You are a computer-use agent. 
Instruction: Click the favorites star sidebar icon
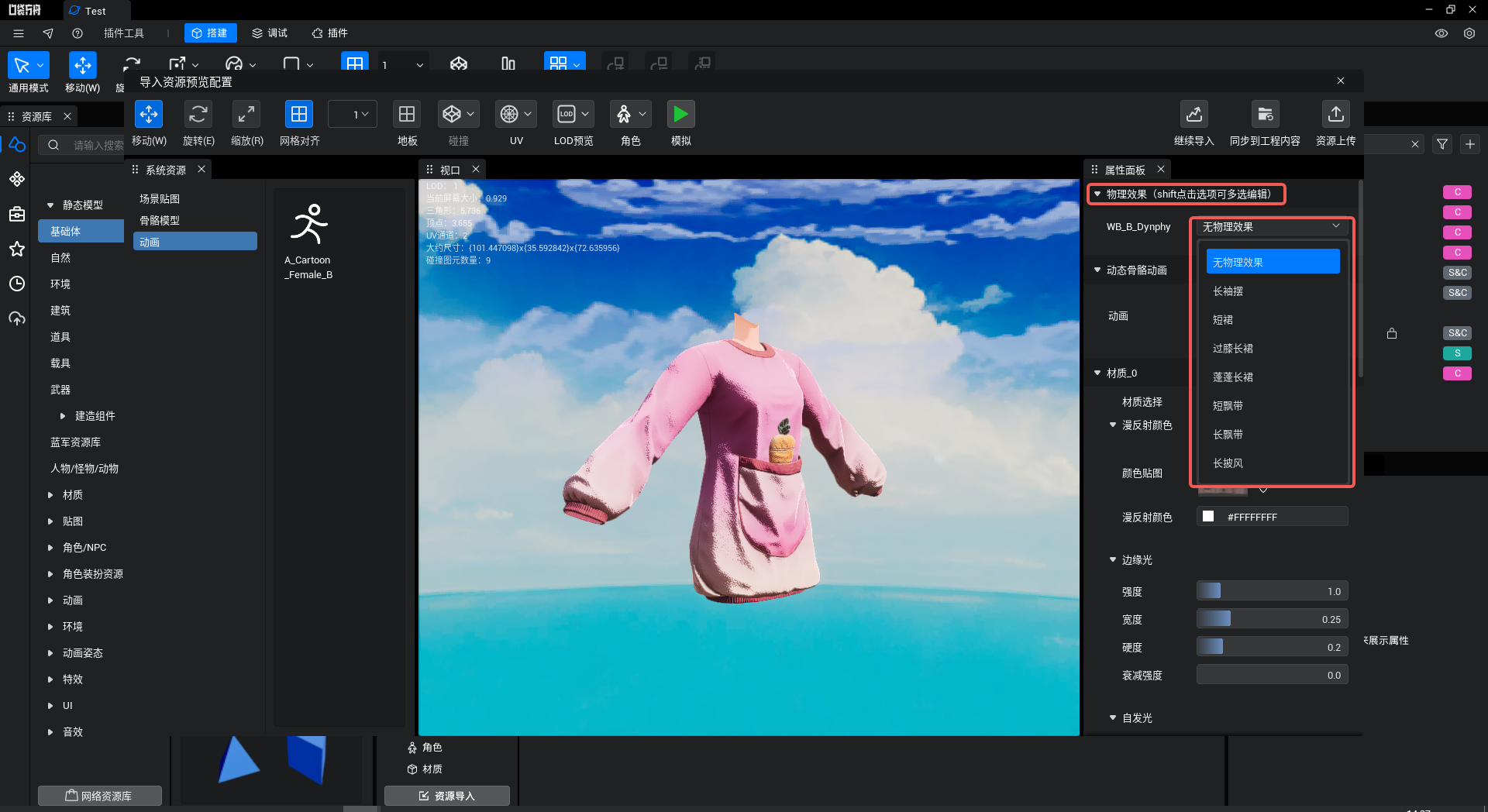coord(17,249)
